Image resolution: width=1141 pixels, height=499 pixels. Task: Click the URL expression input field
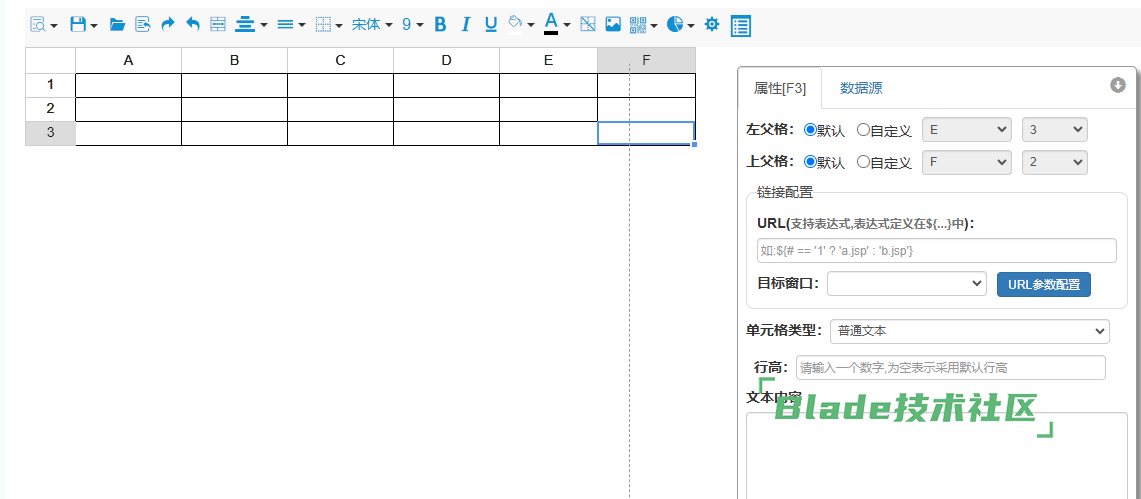click(936, 251)
